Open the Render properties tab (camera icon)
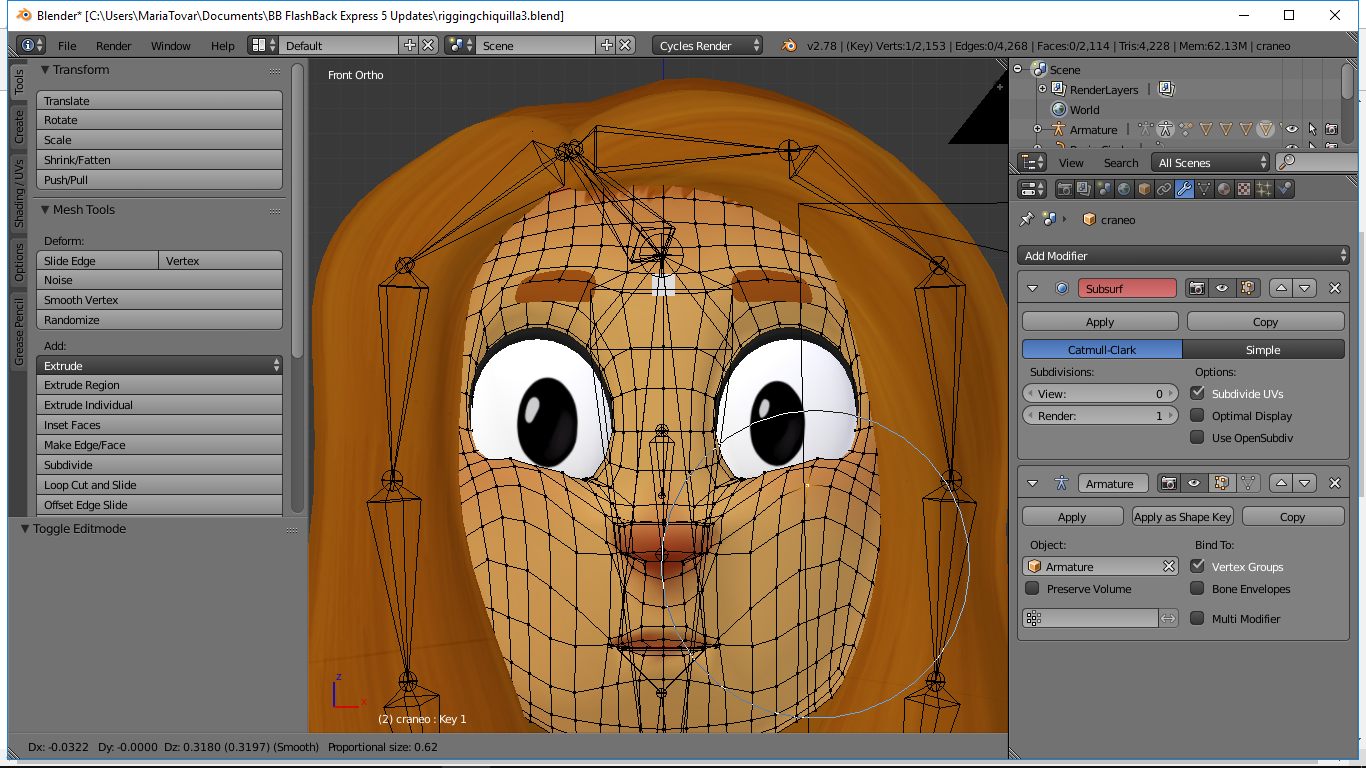 [x=1065, y=189]
